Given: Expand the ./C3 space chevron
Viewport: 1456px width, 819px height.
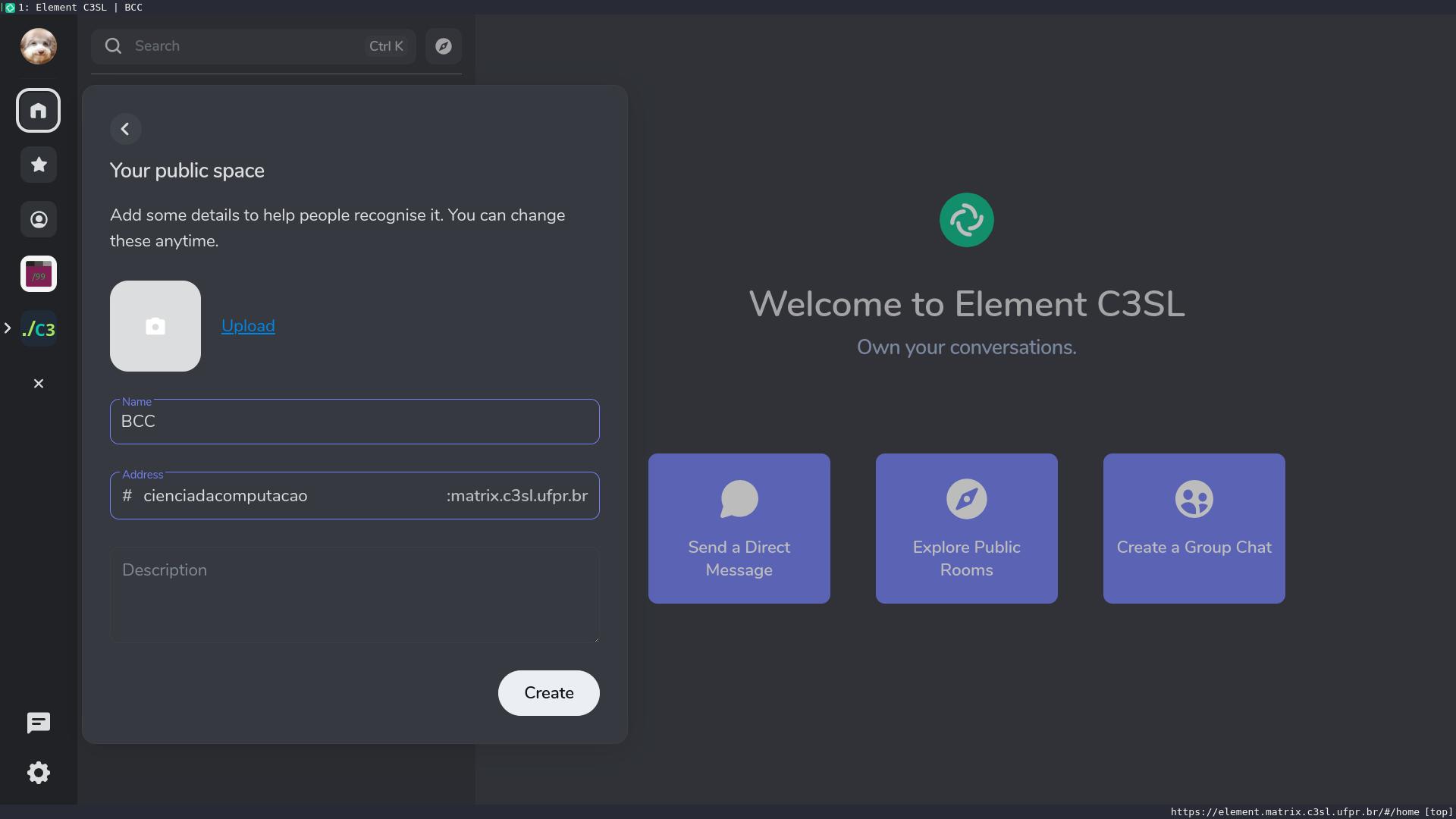Looking at the screenshot, I should click(x=8, y=328).
